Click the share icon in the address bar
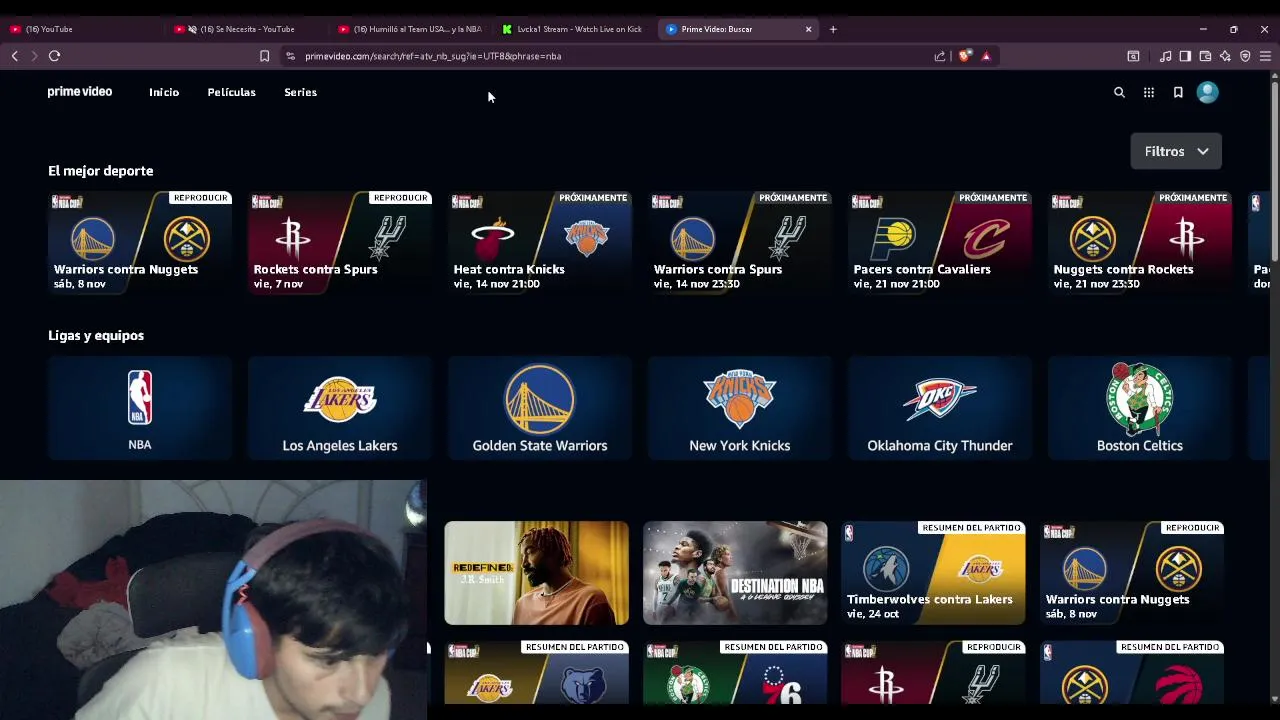Image resolution: width=1280 pixels, height=720 pixels. 940,56
